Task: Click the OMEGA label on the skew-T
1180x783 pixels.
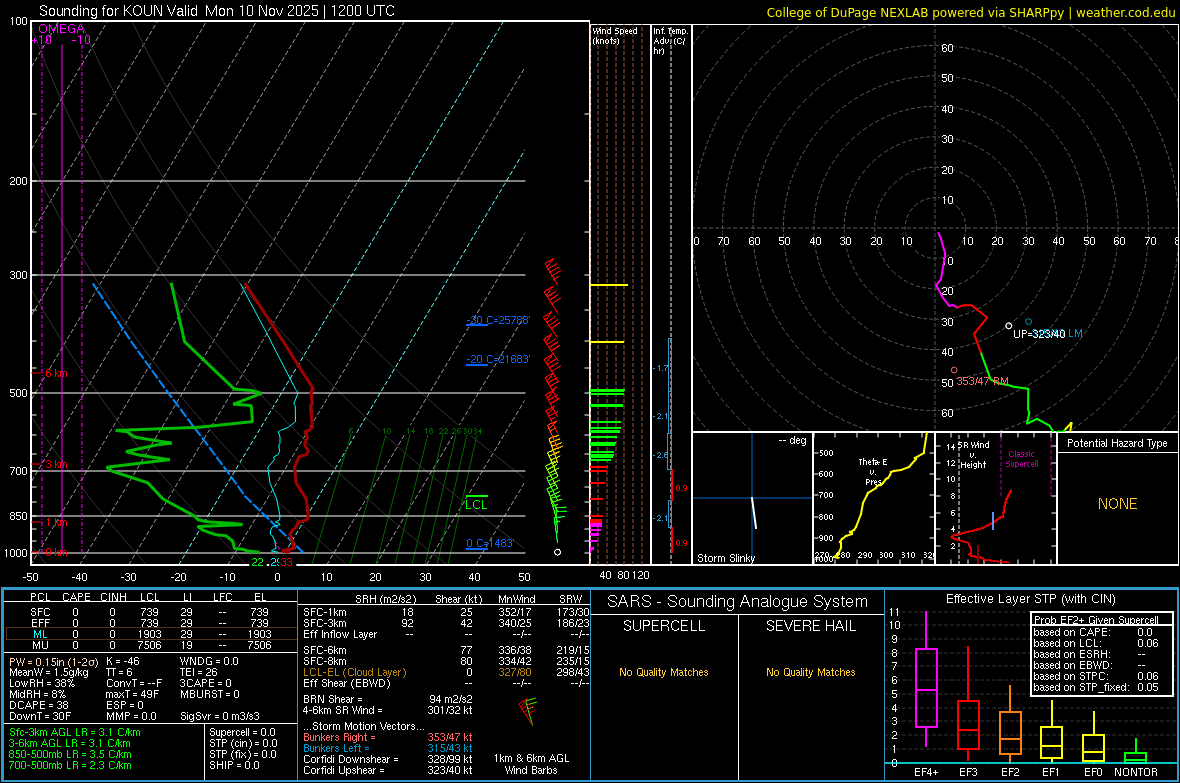Action: pos(62,29)
